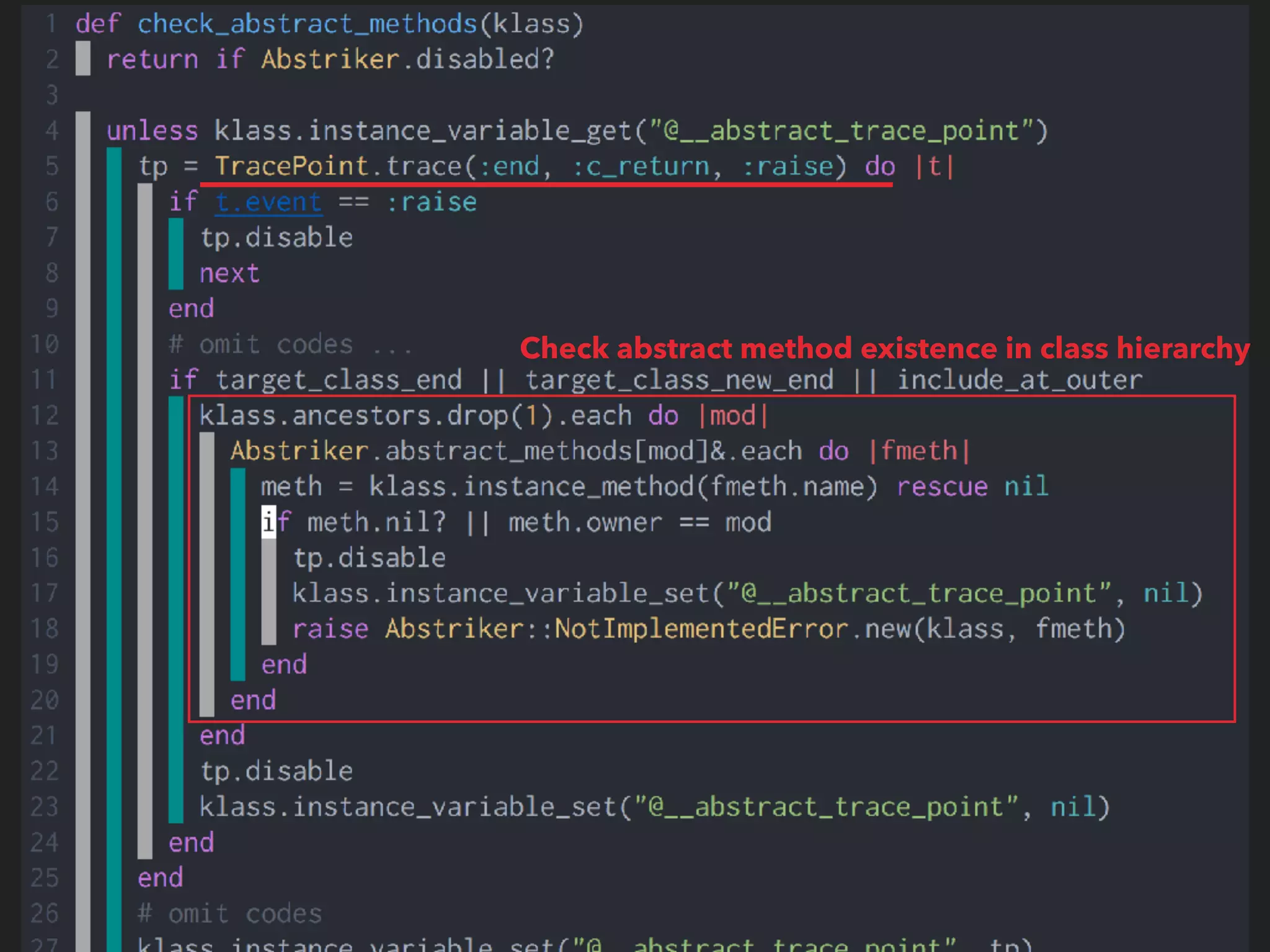Click the raise keyword on line 18
This screenshot has height=952, width=1270.
click(330, 628)
